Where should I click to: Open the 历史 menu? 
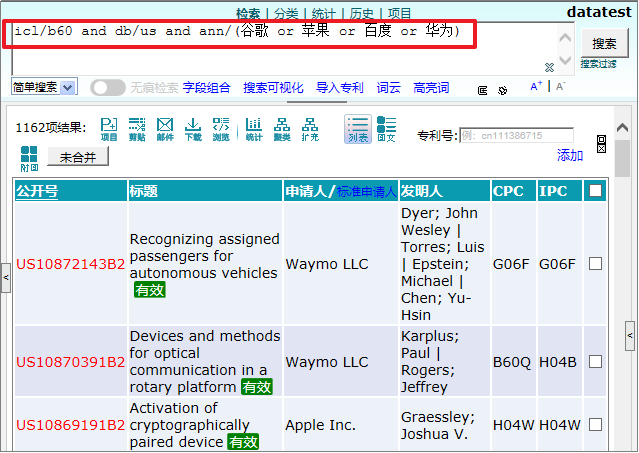361,14
